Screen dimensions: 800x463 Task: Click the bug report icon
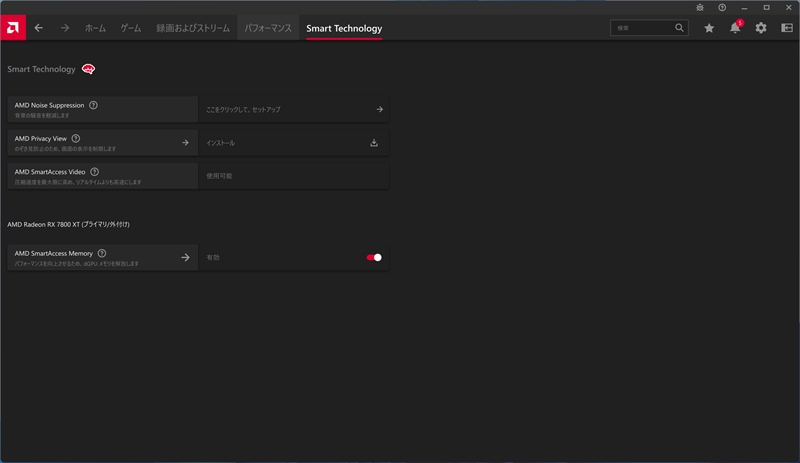700,8
